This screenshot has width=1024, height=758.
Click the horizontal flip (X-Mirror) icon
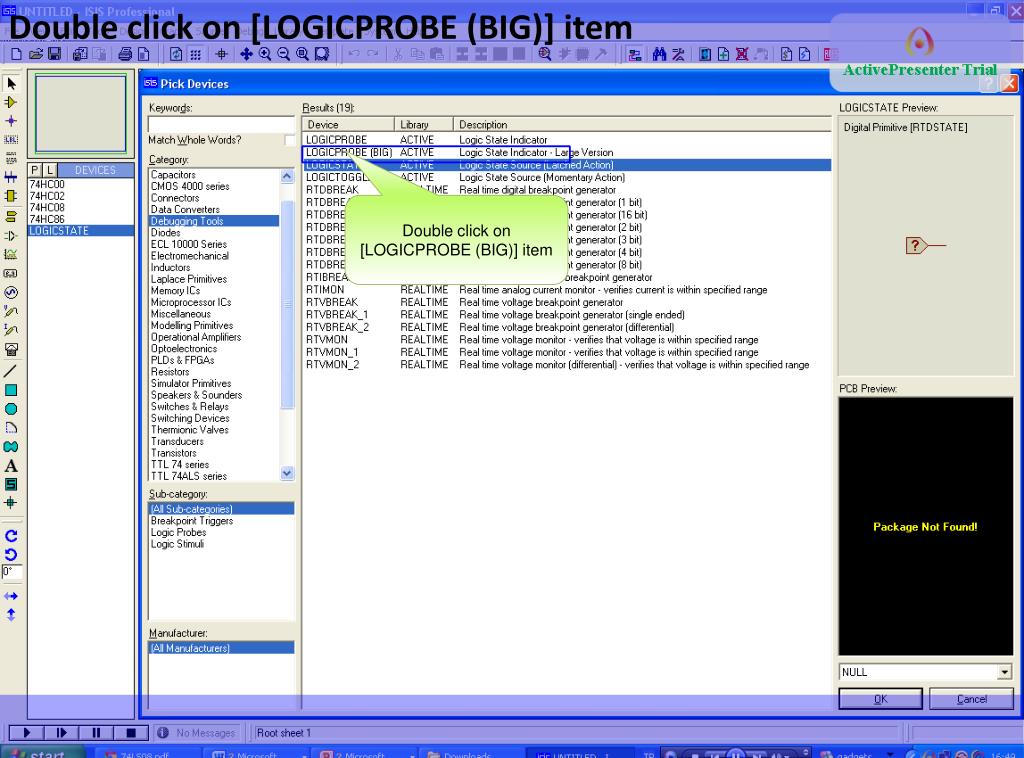tap(11, 596)
